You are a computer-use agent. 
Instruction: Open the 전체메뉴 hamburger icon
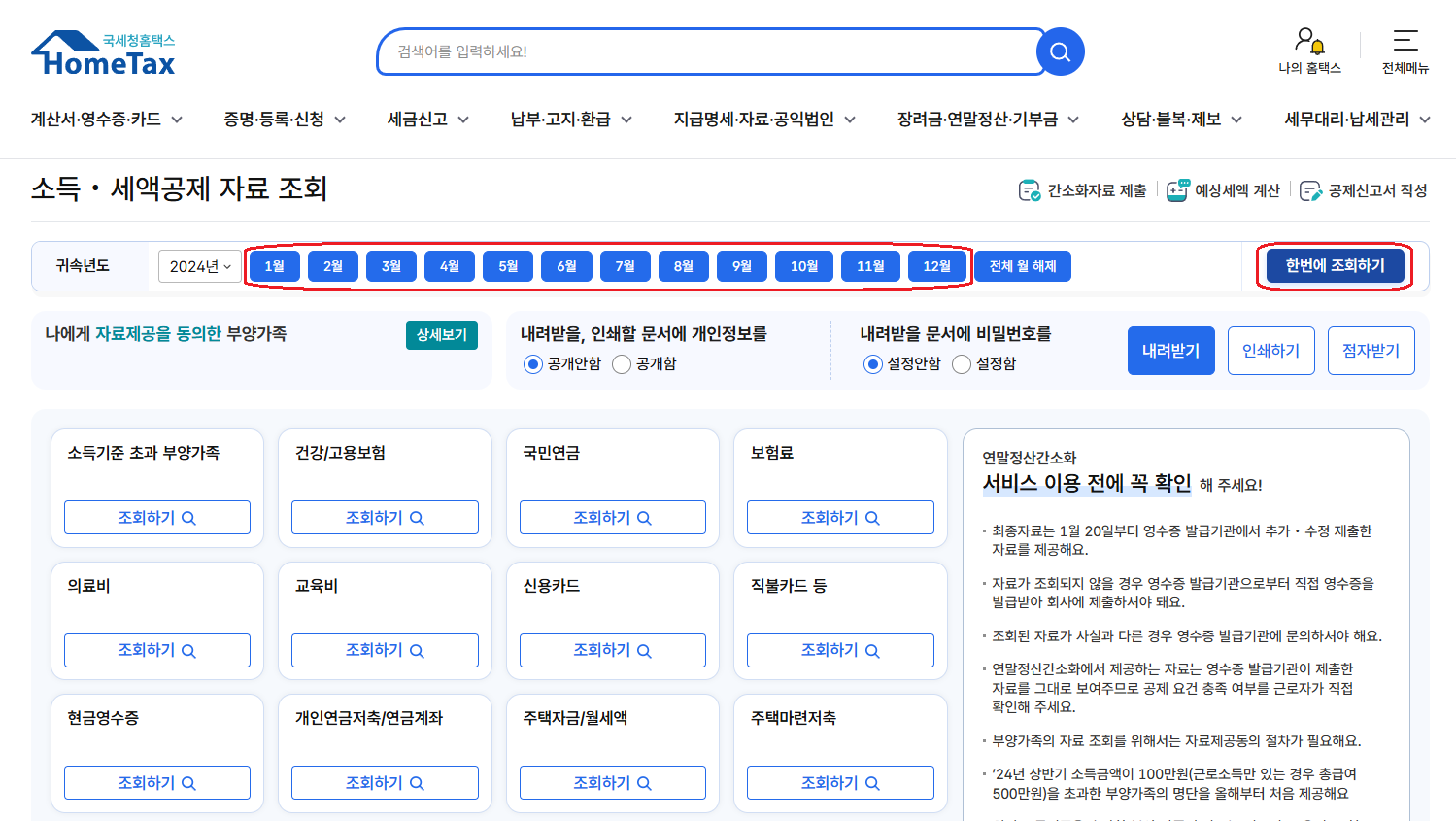coord(1405,40)
